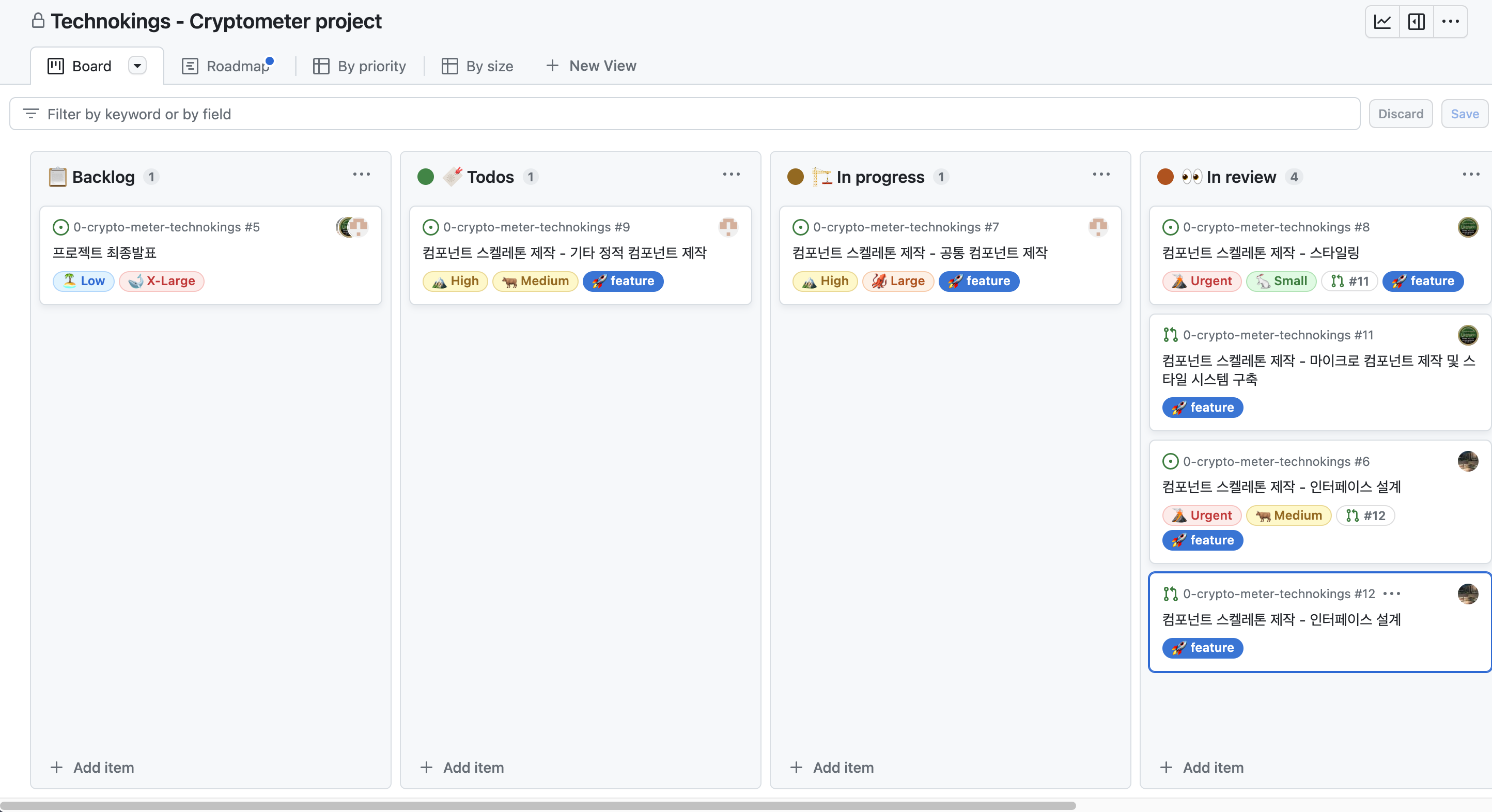Open the Todos column options menu
The height and width of the screenshot is (812, 1492).
click(731, 174)
